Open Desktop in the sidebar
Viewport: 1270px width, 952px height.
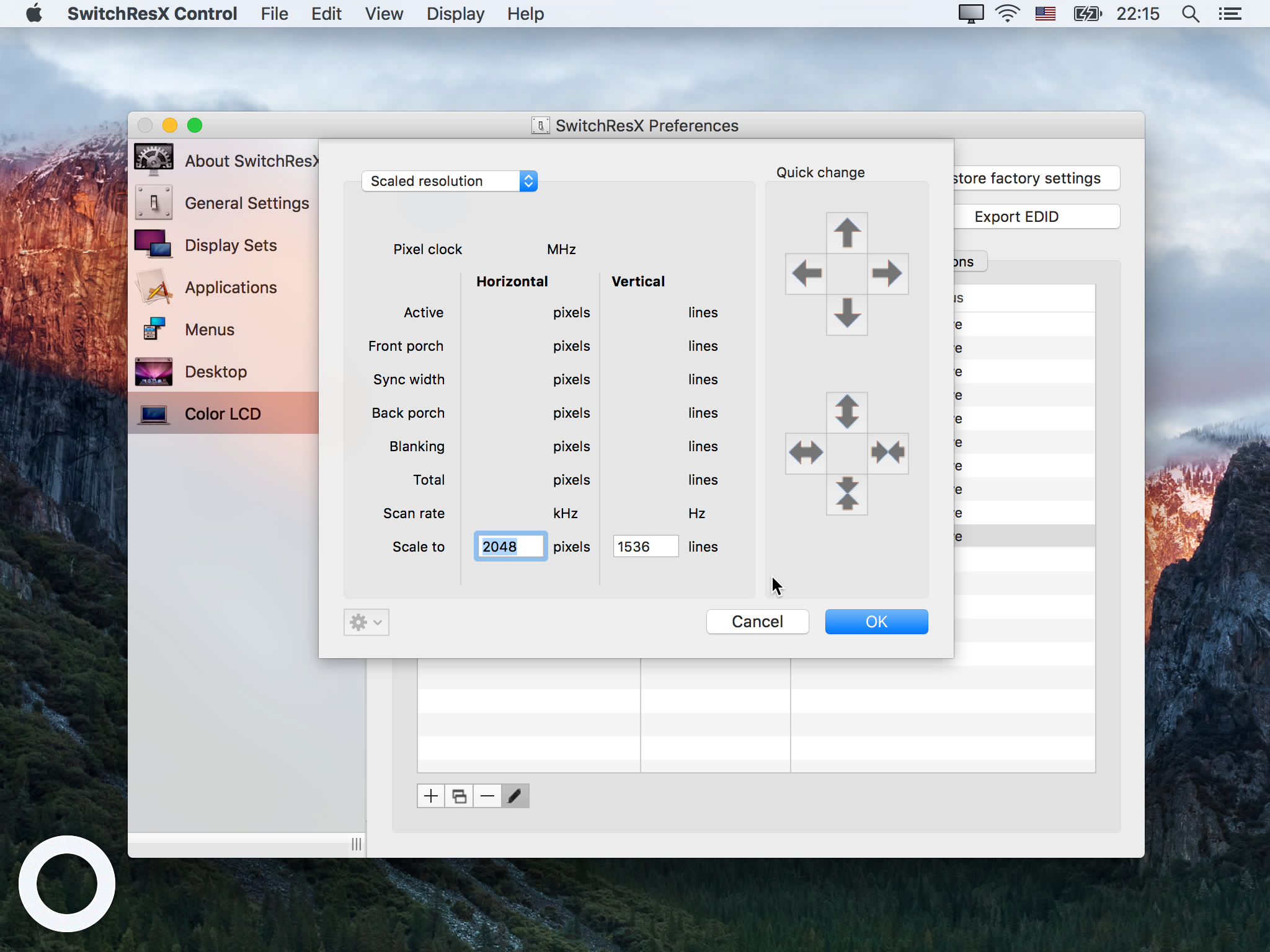[224, 372]
